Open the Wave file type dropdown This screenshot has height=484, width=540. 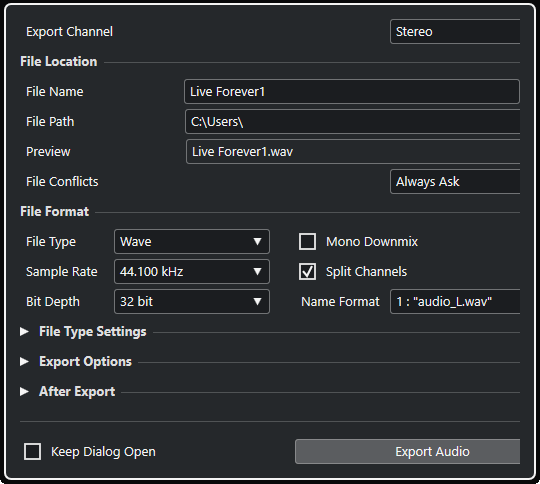192,241
